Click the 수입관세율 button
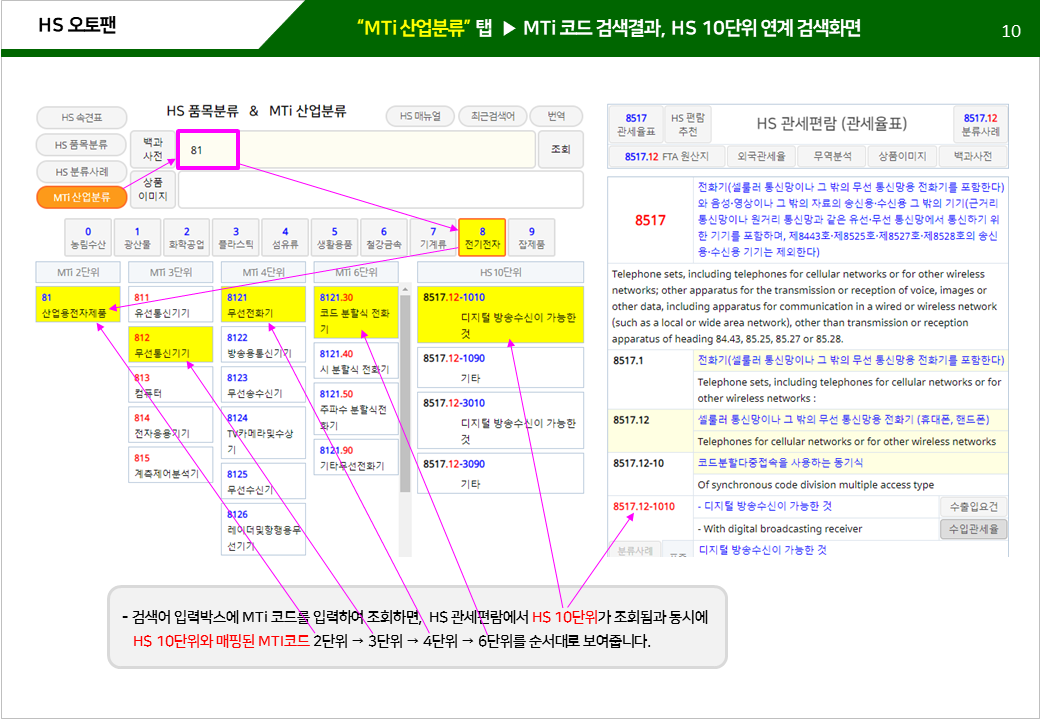This screenshot has width=1040, height=720. tap(973, 528)
